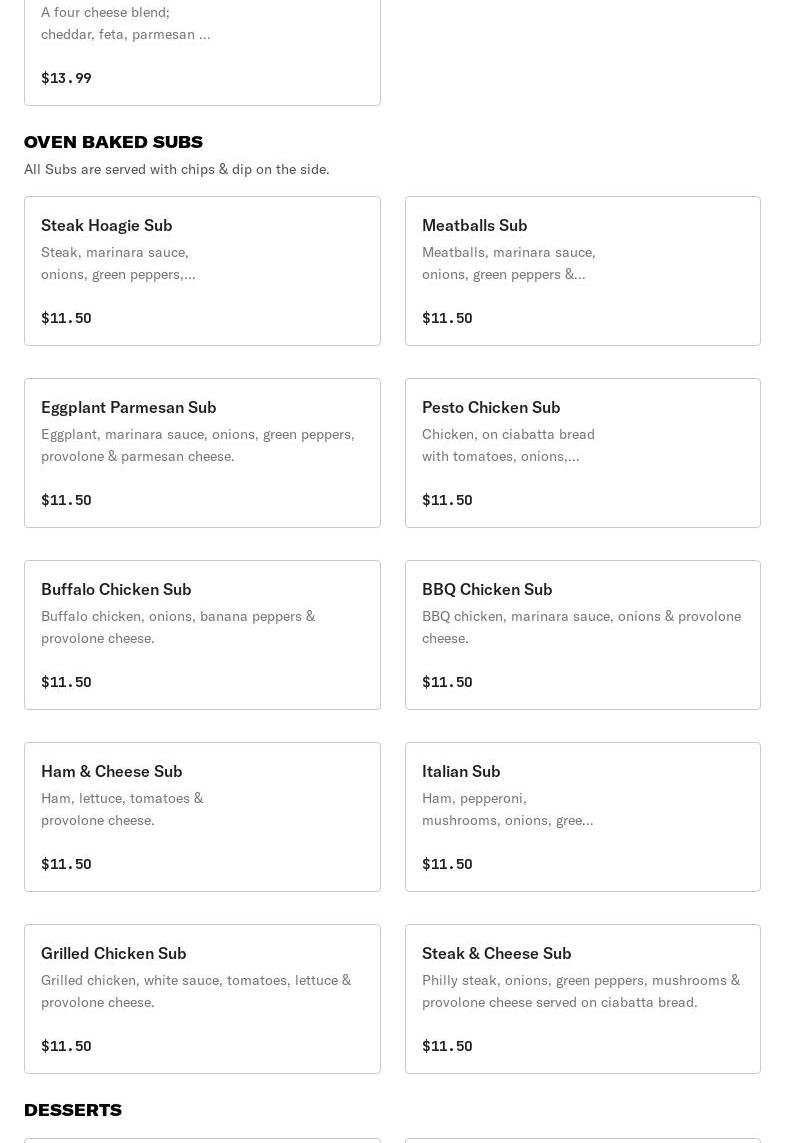Click the Oven Baked Subs heading
The image size is (785, 1143).
click(x=113, y=142)
